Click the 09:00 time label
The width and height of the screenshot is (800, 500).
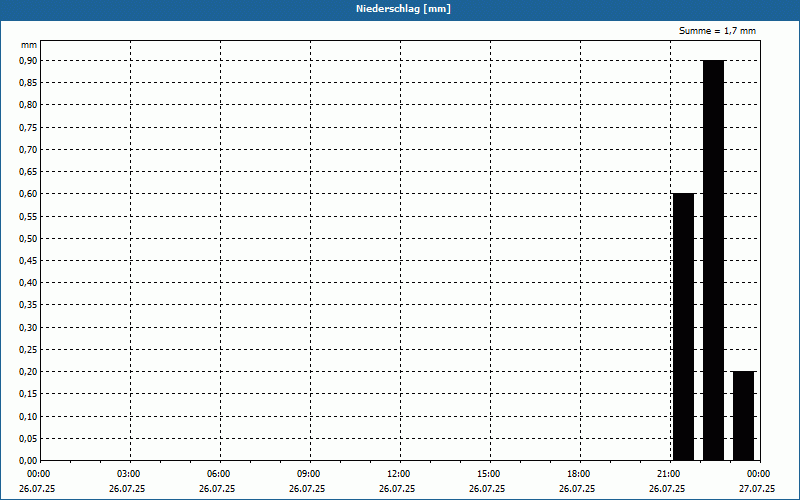point(309,474)
